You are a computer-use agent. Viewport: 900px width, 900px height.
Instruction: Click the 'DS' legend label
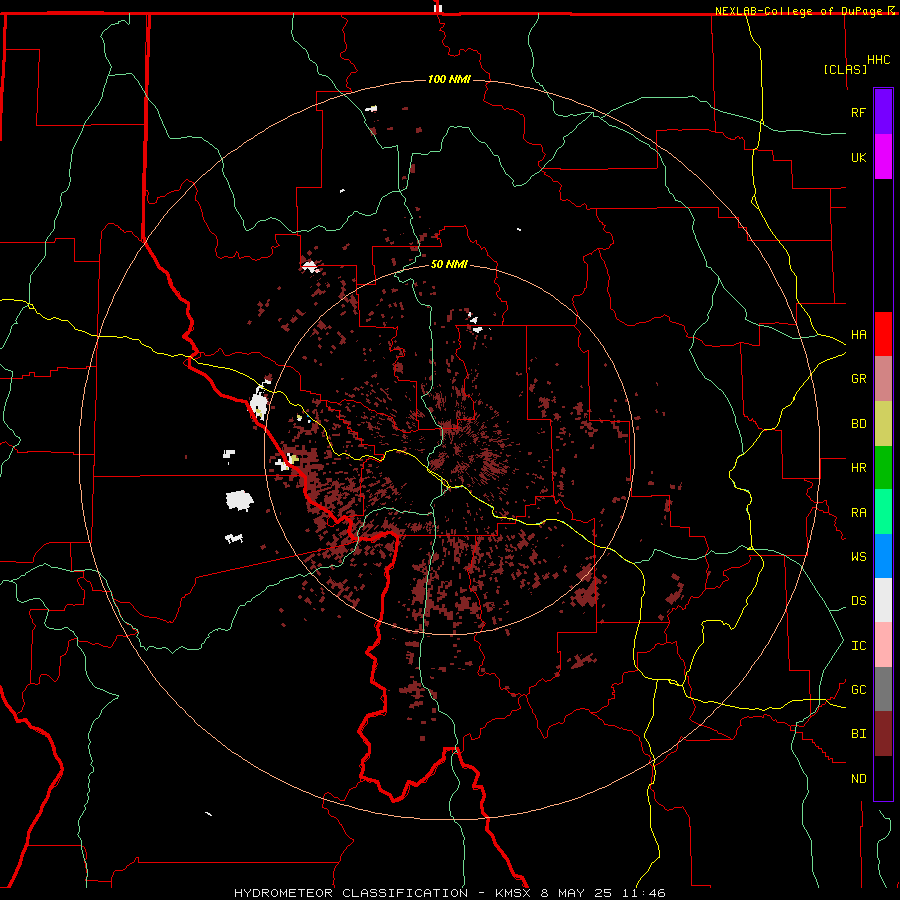(858, 601)
